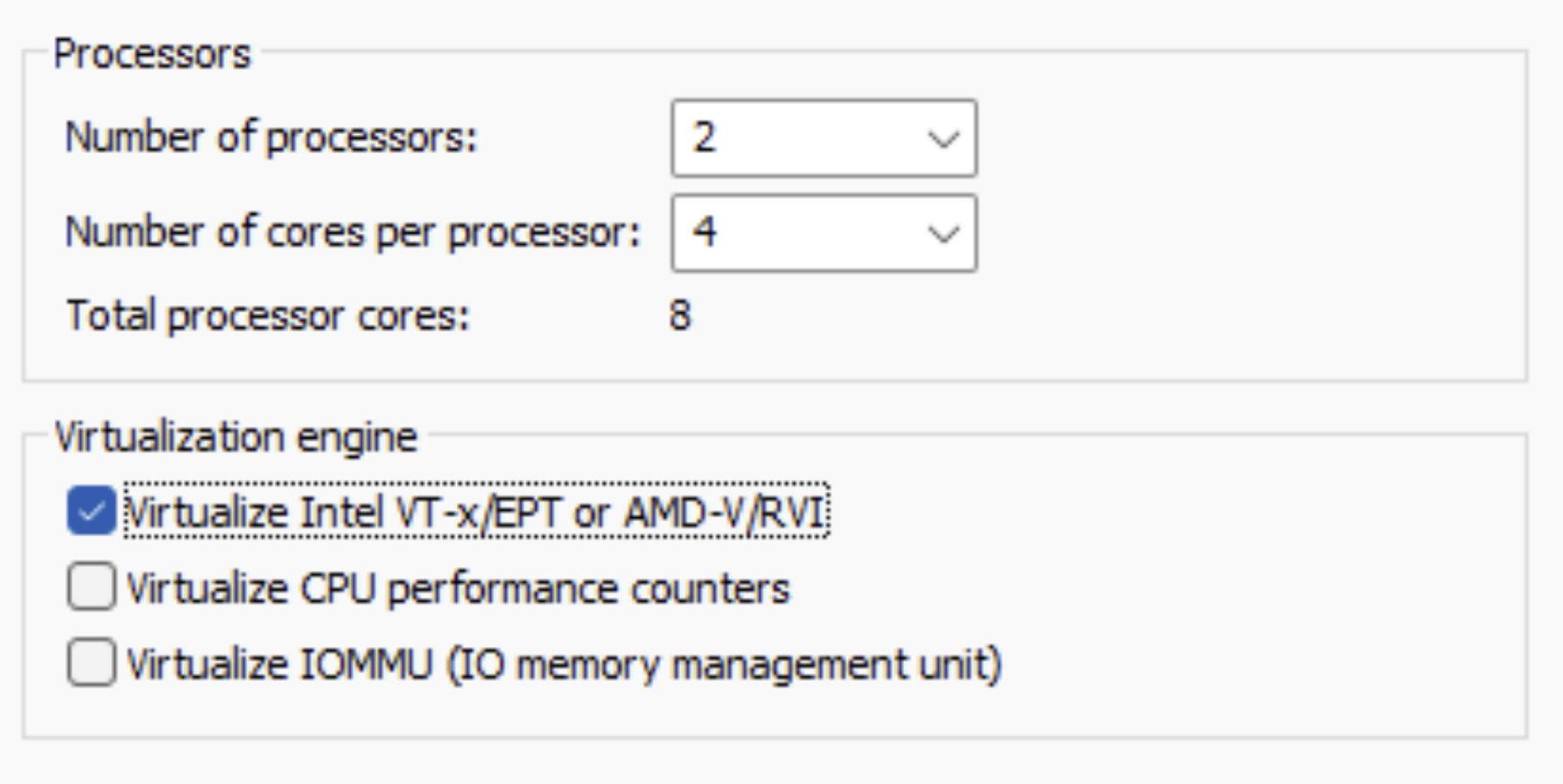The width and height of the screenshot is (1563, 784).
Task: Click the 'Virtualization engine' group heading
Action: [x=236, y=437]
